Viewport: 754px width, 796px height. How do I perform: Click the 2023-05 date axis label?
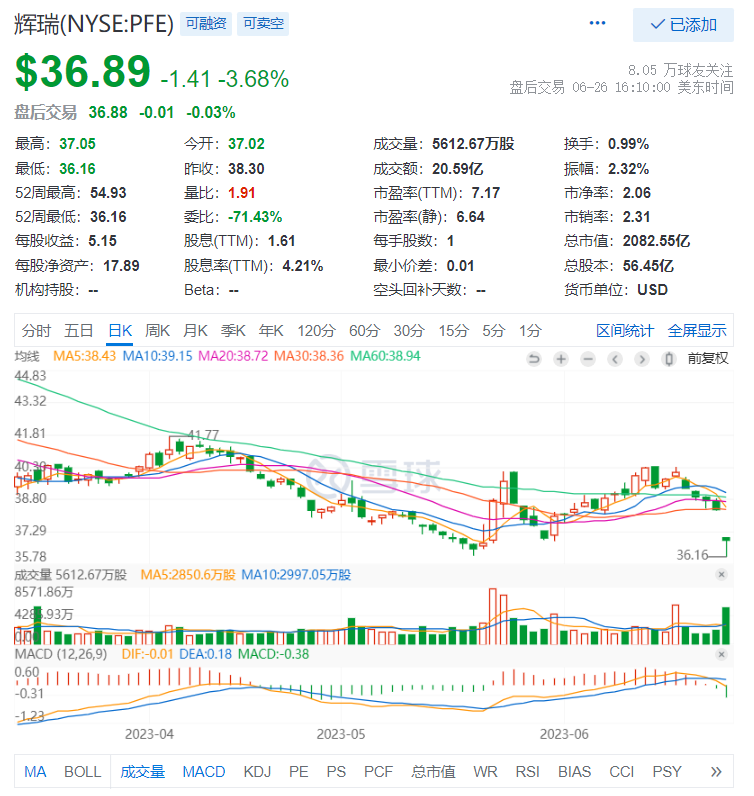pos(341,735)
